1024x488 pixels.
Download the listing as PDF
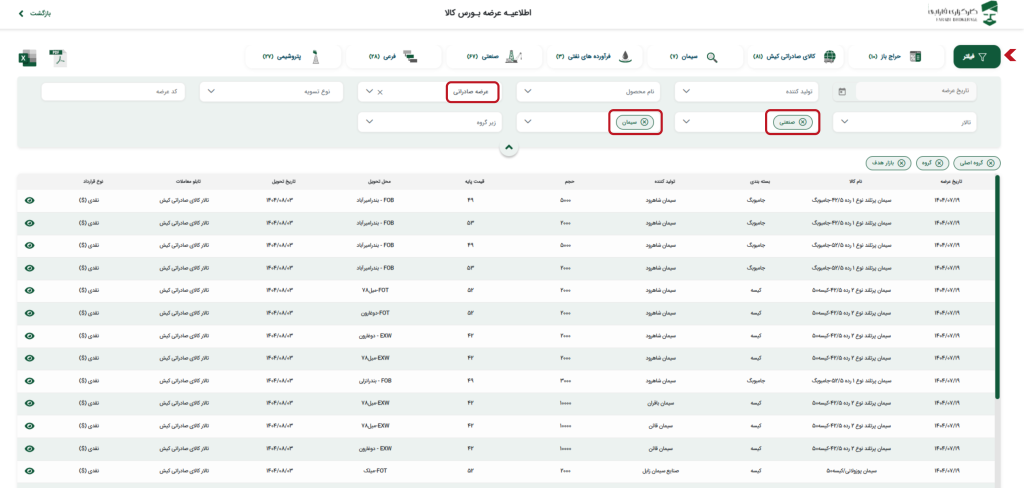pyautogui.click(x=59, y=58)
